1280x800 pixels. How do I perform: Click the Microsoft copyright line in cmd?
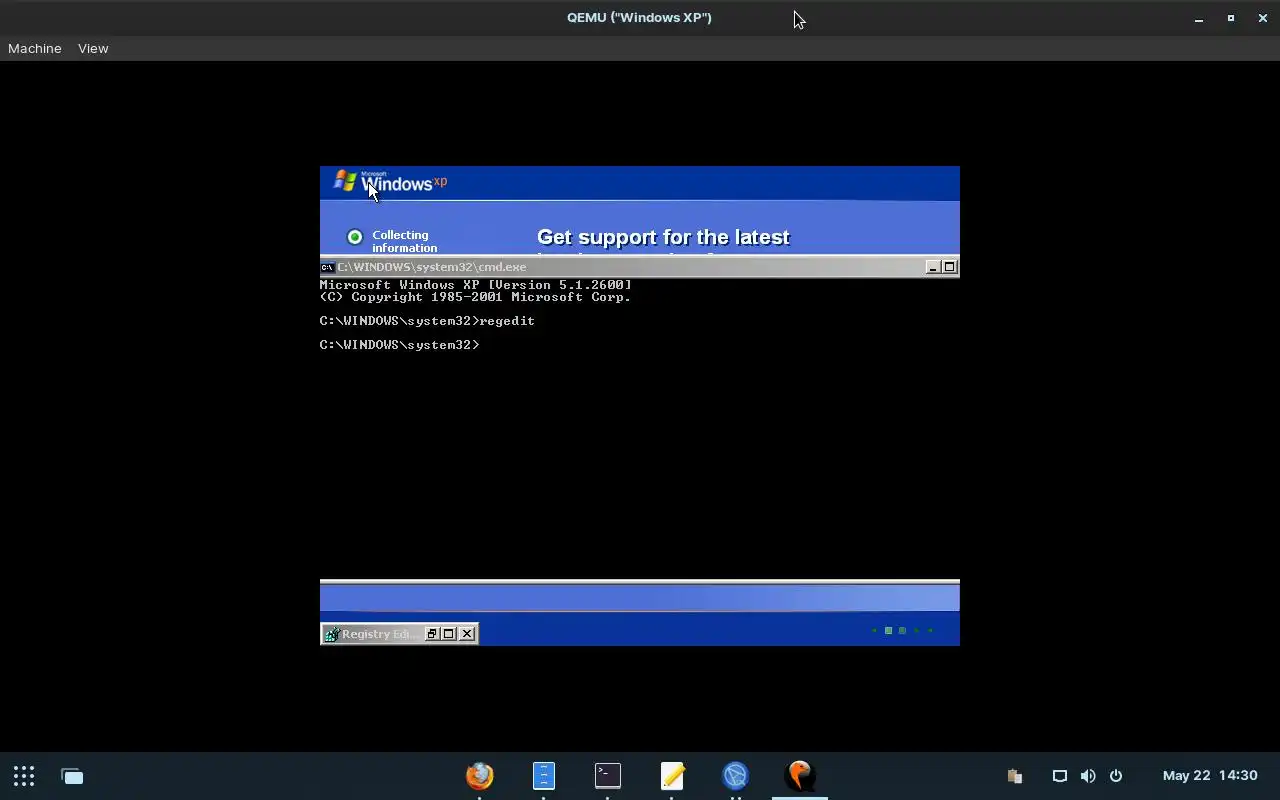475,297
